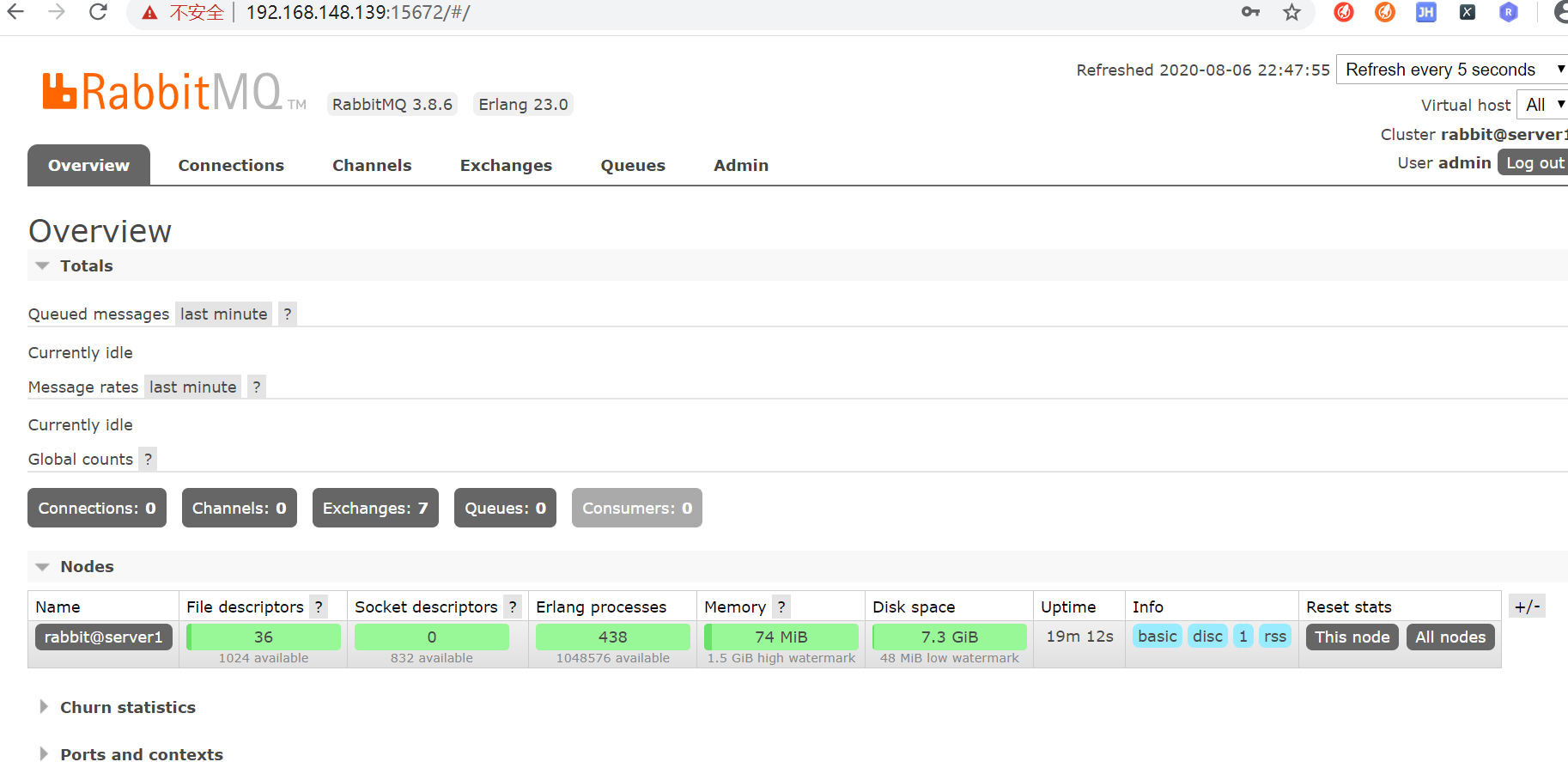Click the browser forward arrow
This screenshot has height=762, width=1568.
click(x=57, y=12)
